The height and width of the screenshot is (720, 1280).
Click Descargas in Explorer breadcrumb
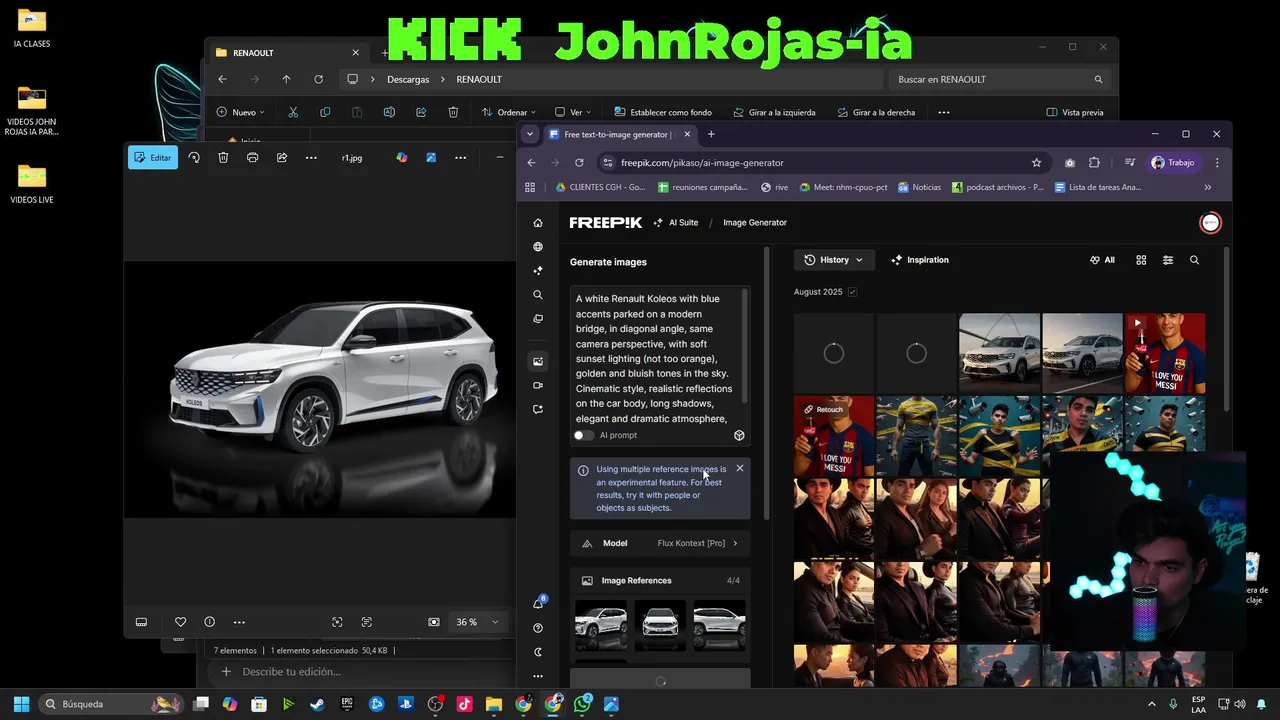pos(408,79)
